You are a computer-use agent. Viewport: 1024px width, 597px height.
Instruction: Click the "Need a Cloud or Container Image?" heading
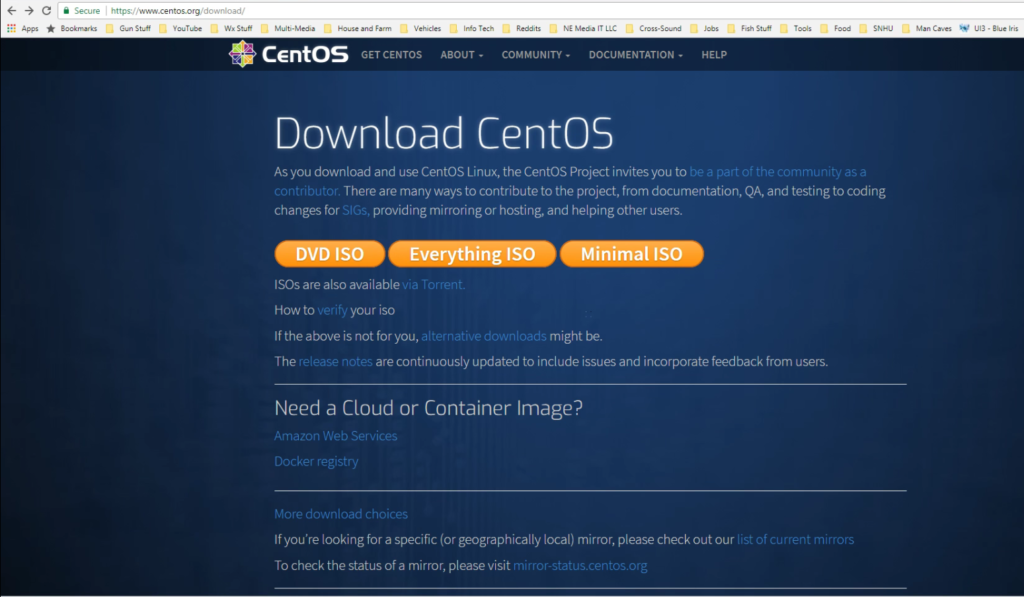coord(428,408)
